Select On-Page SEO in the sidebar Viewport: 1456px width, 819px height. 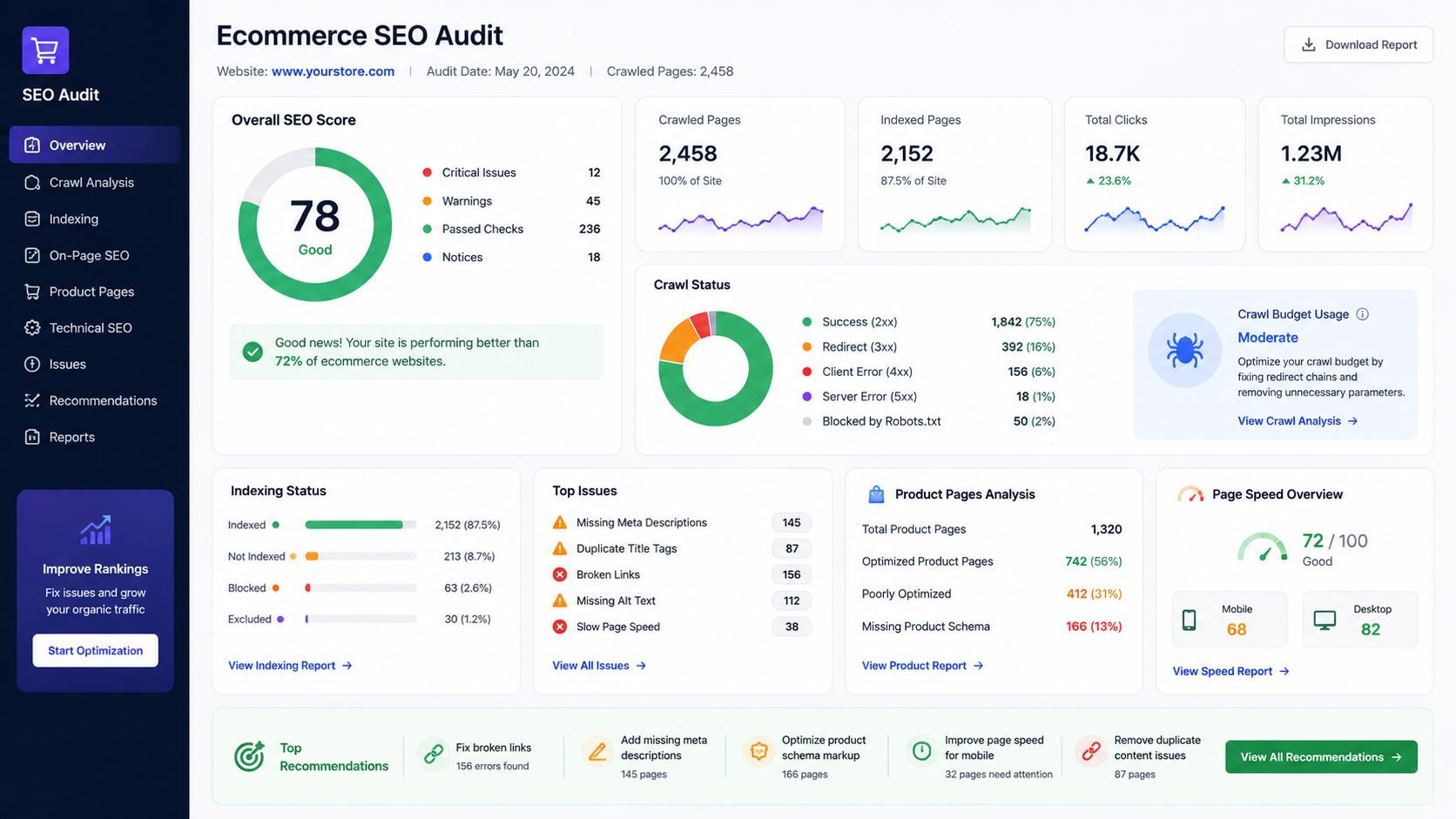tap(95, 255)
